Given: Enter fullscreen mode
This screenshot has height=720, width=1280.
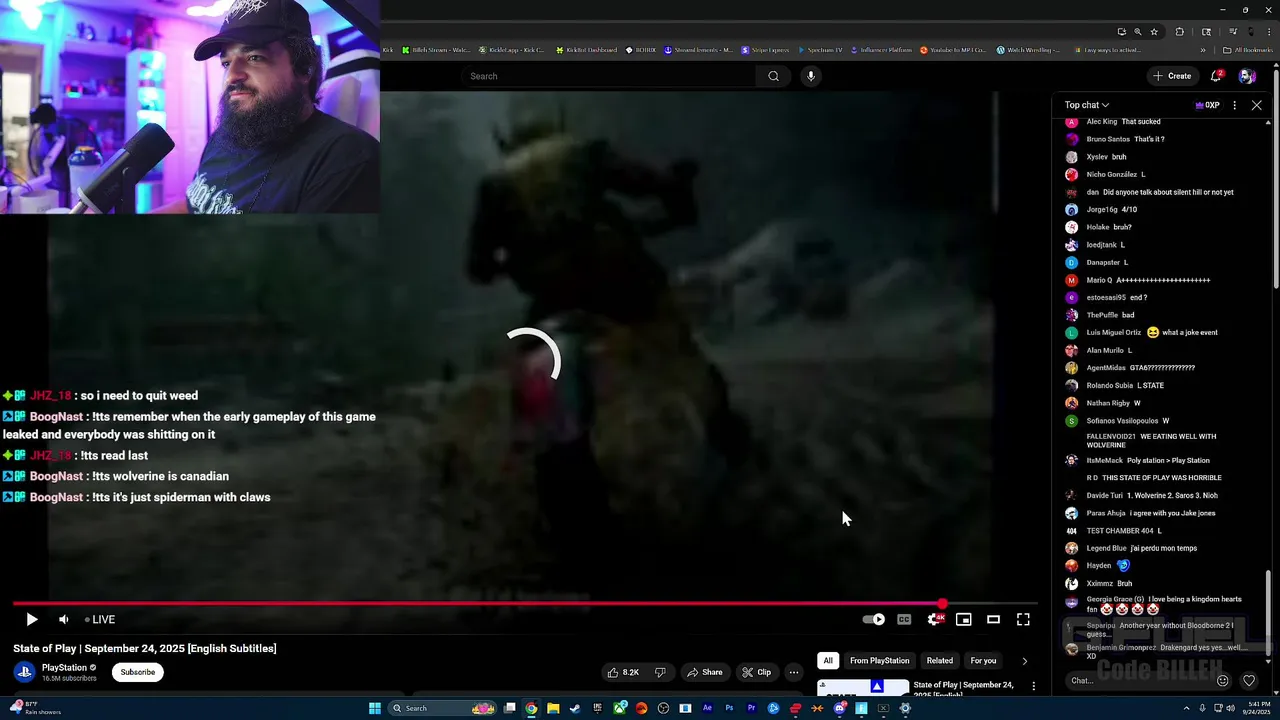Looking at the screenshot, I should (1023, 620).
